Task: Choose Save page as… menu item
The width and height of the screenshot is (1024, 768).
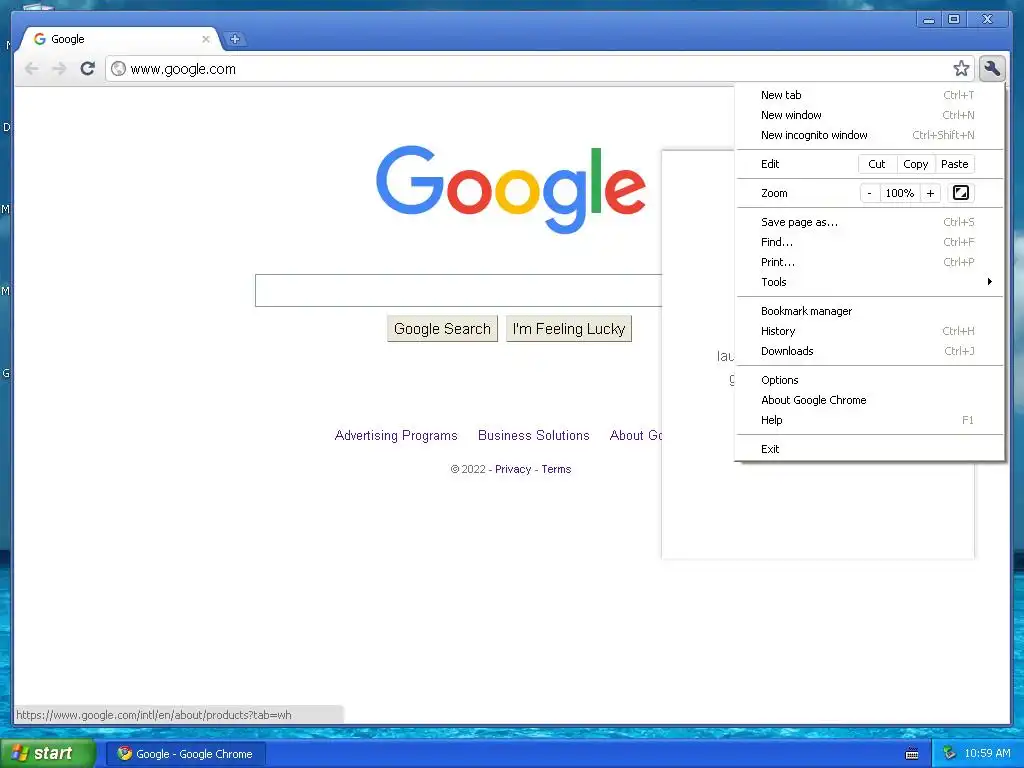Action: coord(869,222)
